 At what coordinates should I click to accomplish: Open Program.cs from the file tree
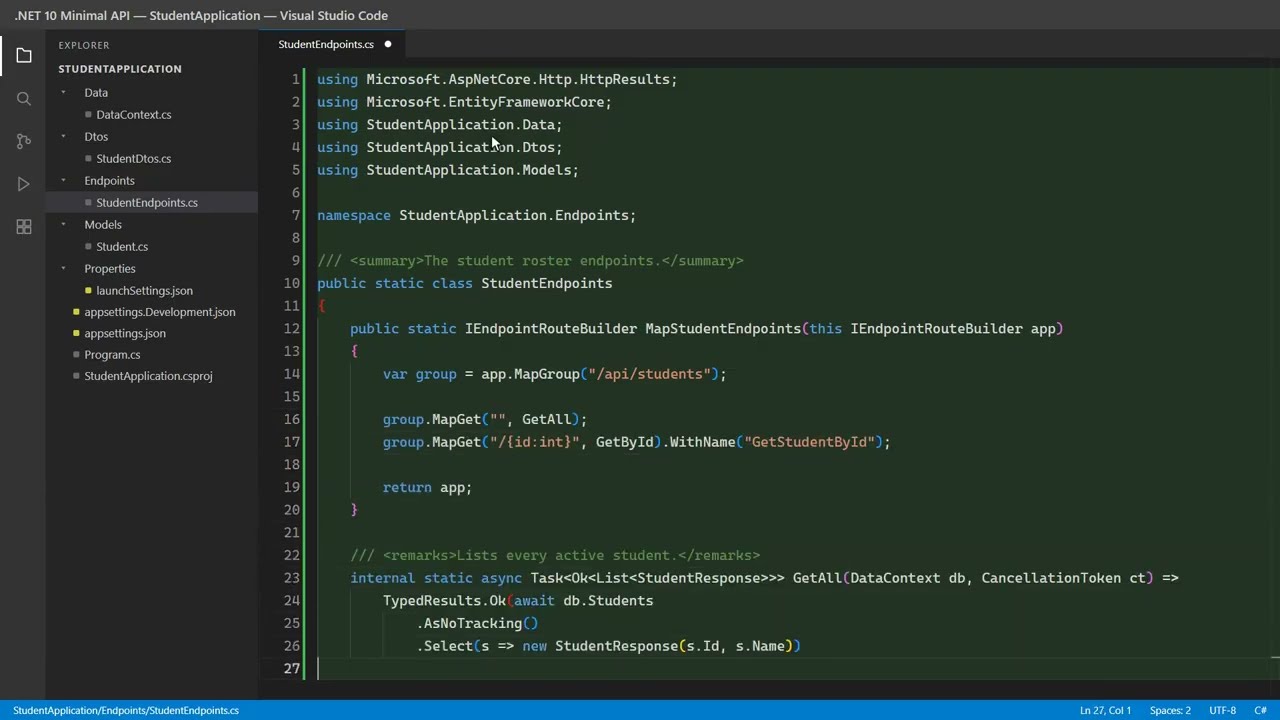tap(112, 355)
